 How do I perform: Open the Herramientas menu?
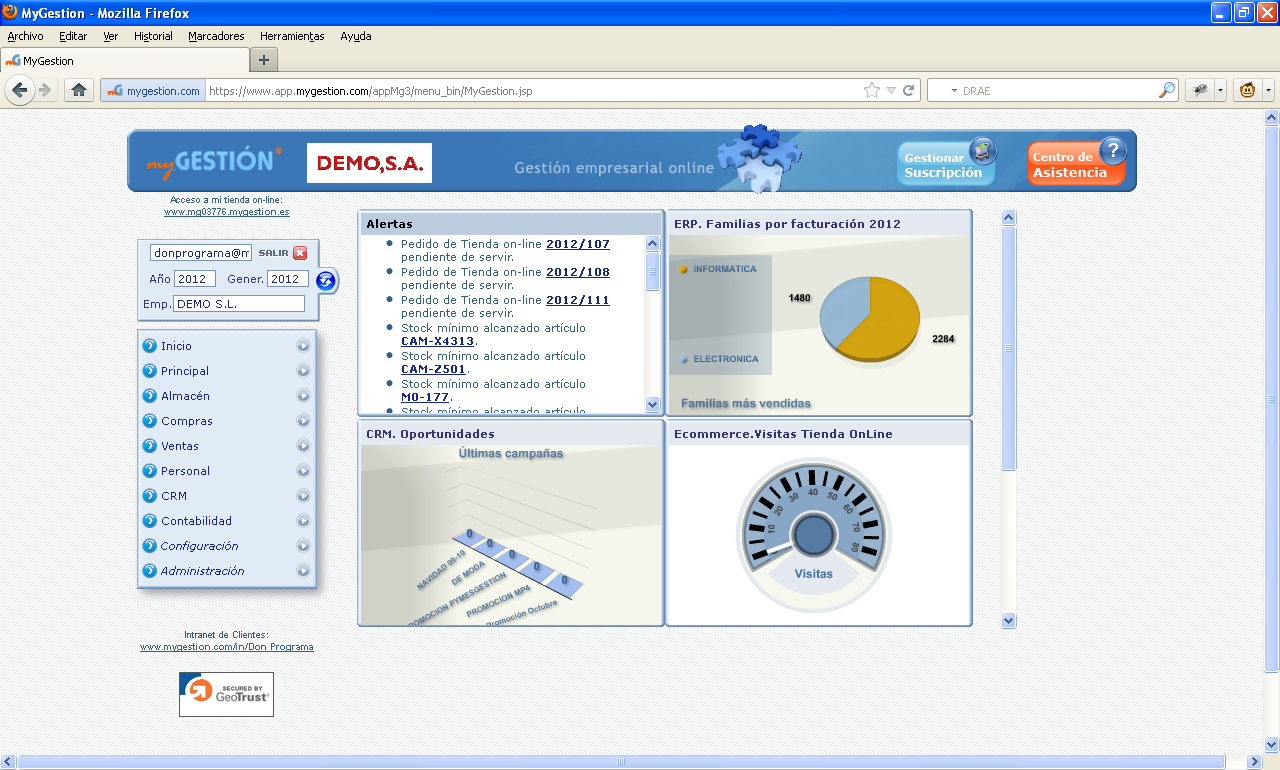pos(292,36)
